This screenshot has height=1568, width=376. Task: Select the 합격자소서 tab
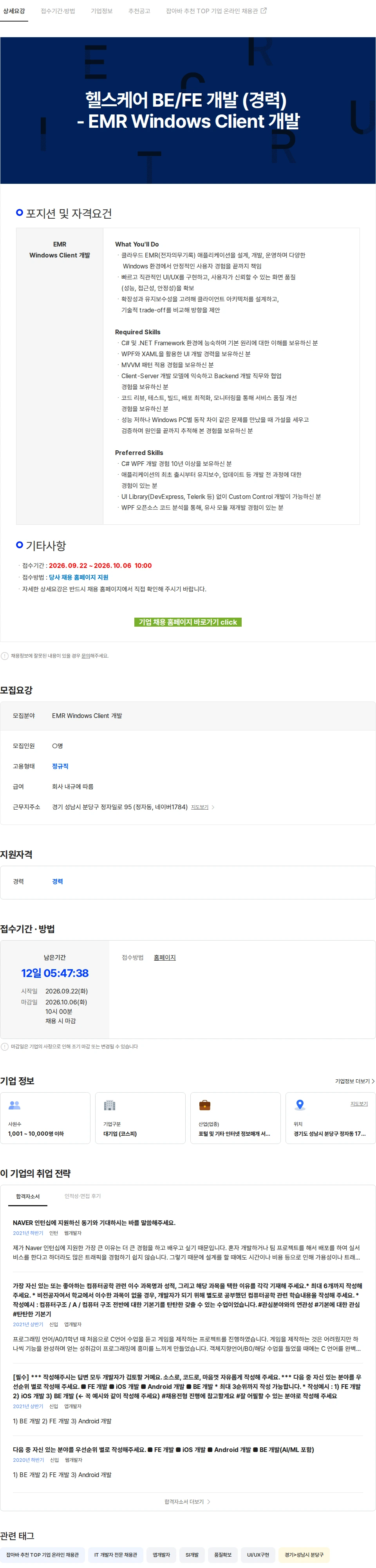coord(27,1196)
